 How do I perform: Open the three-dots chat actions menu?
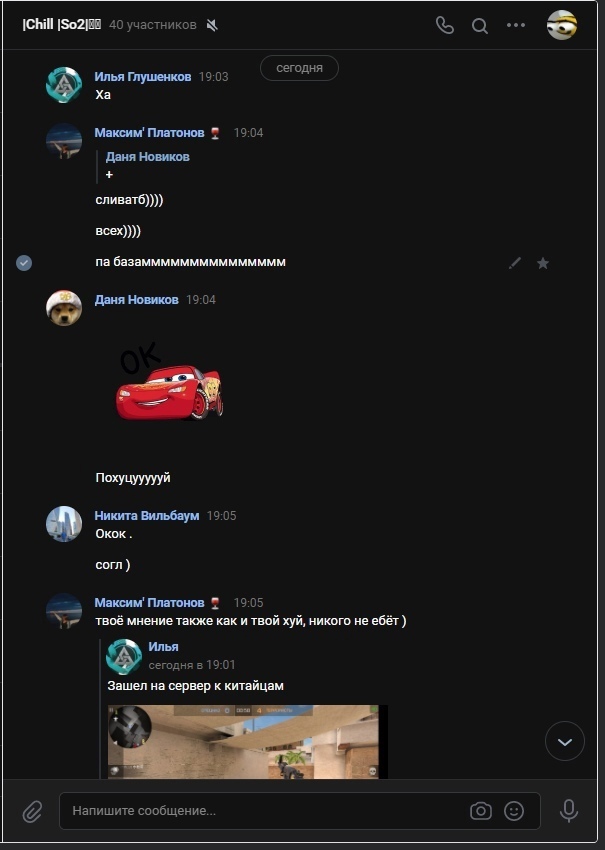click(x=516, y=25)
